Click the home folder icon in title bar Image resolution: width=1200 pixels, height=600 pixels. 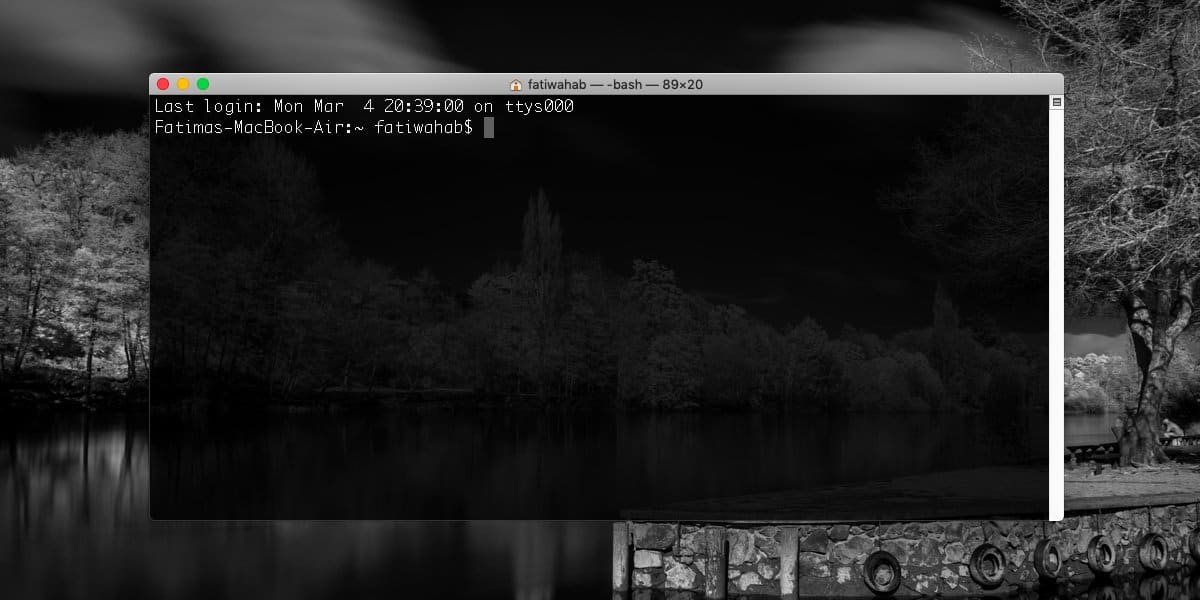pos(516,85)
